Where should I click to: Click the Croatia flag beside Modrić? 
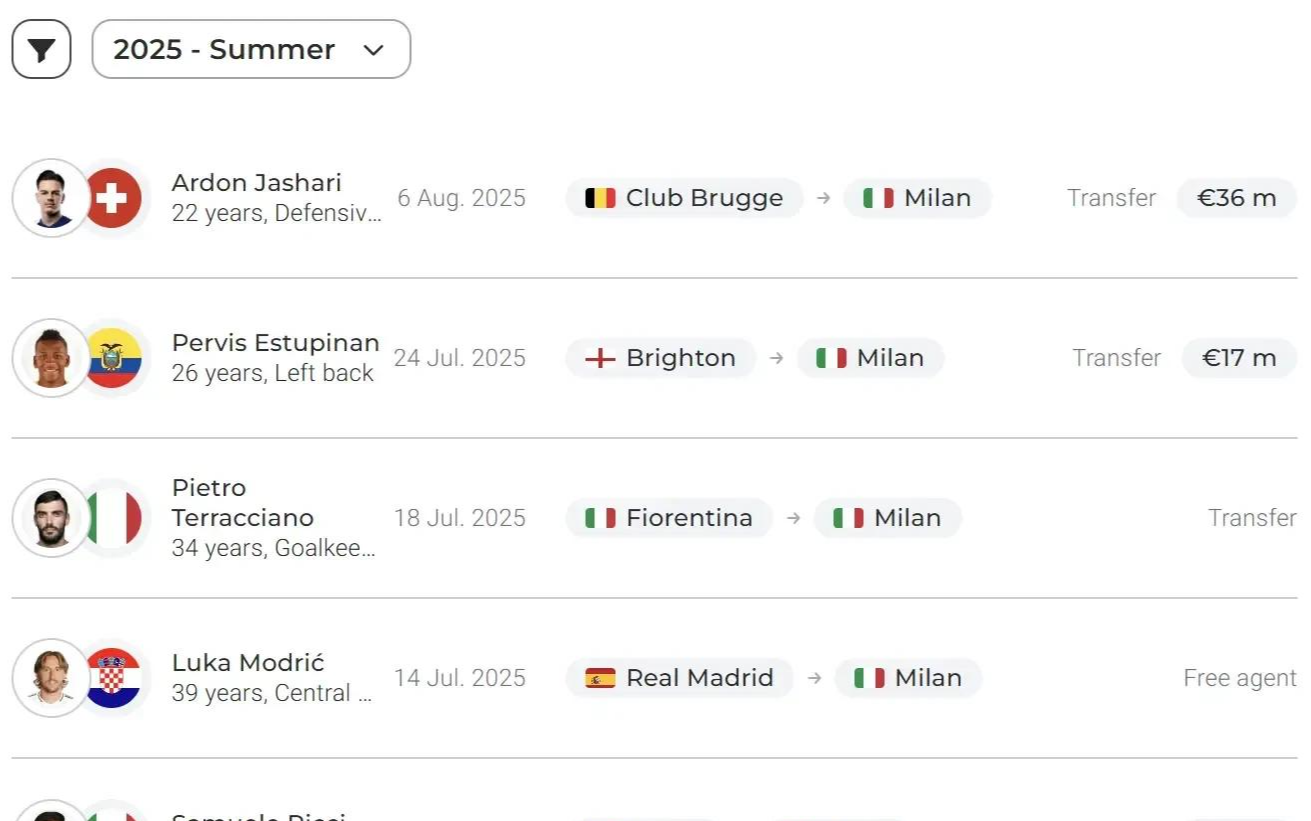point(111,678)
